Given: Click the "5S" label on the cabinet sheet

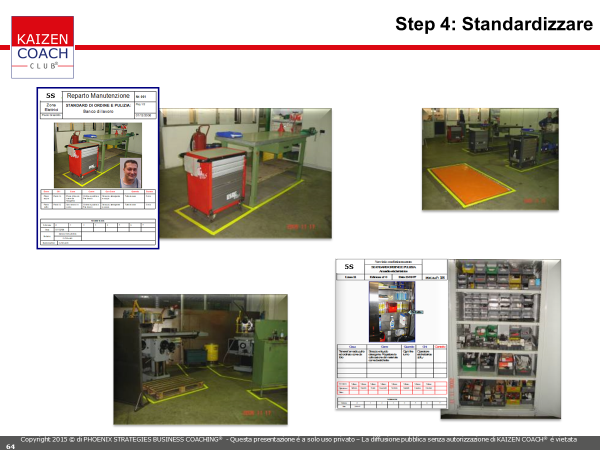Looking at the screenshot, I should coord(349,266).
